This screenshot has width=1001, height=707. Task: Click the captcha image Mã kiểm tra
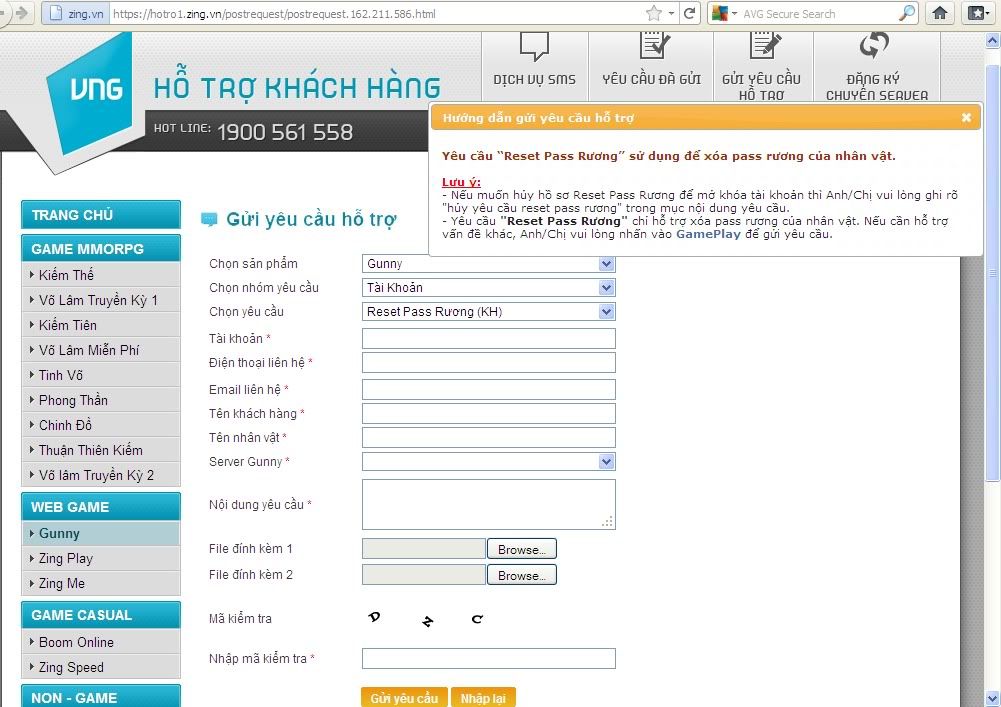point(426,619)
